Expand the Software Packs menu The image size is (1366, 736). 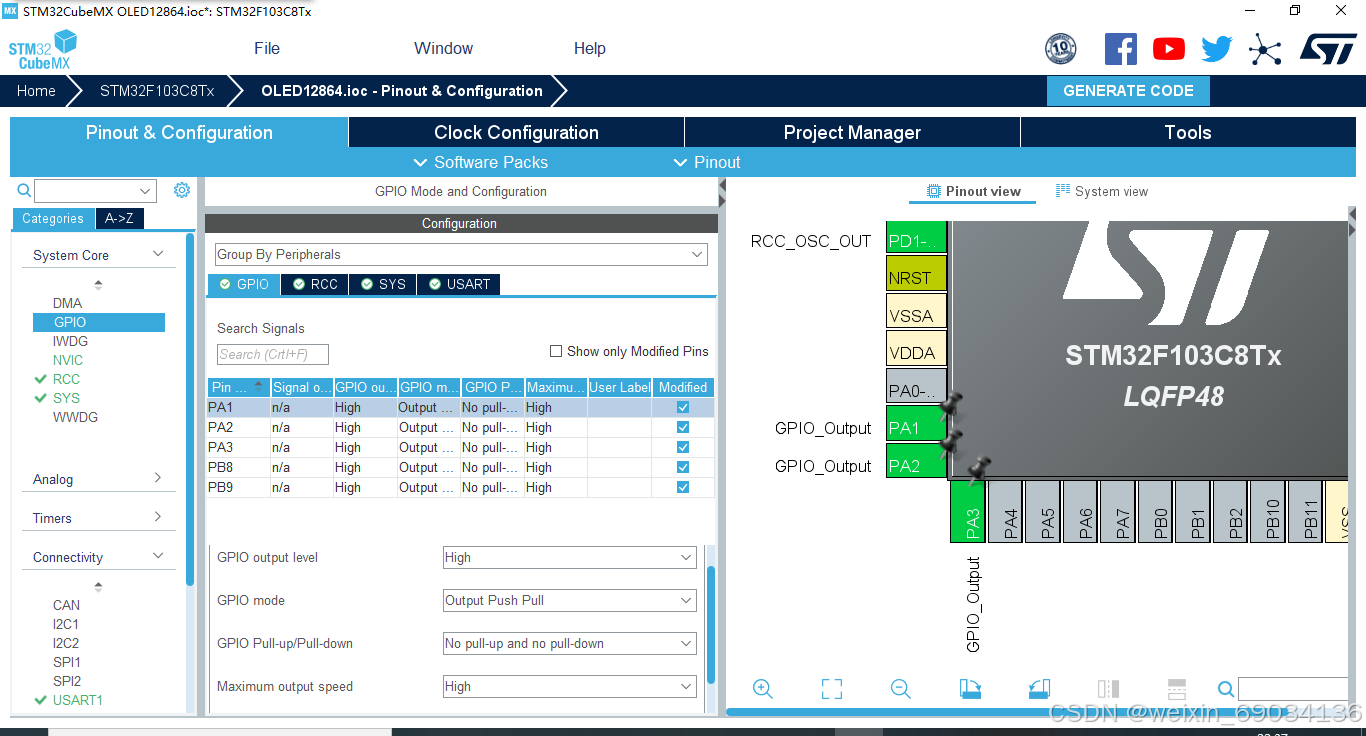[480, 162]
